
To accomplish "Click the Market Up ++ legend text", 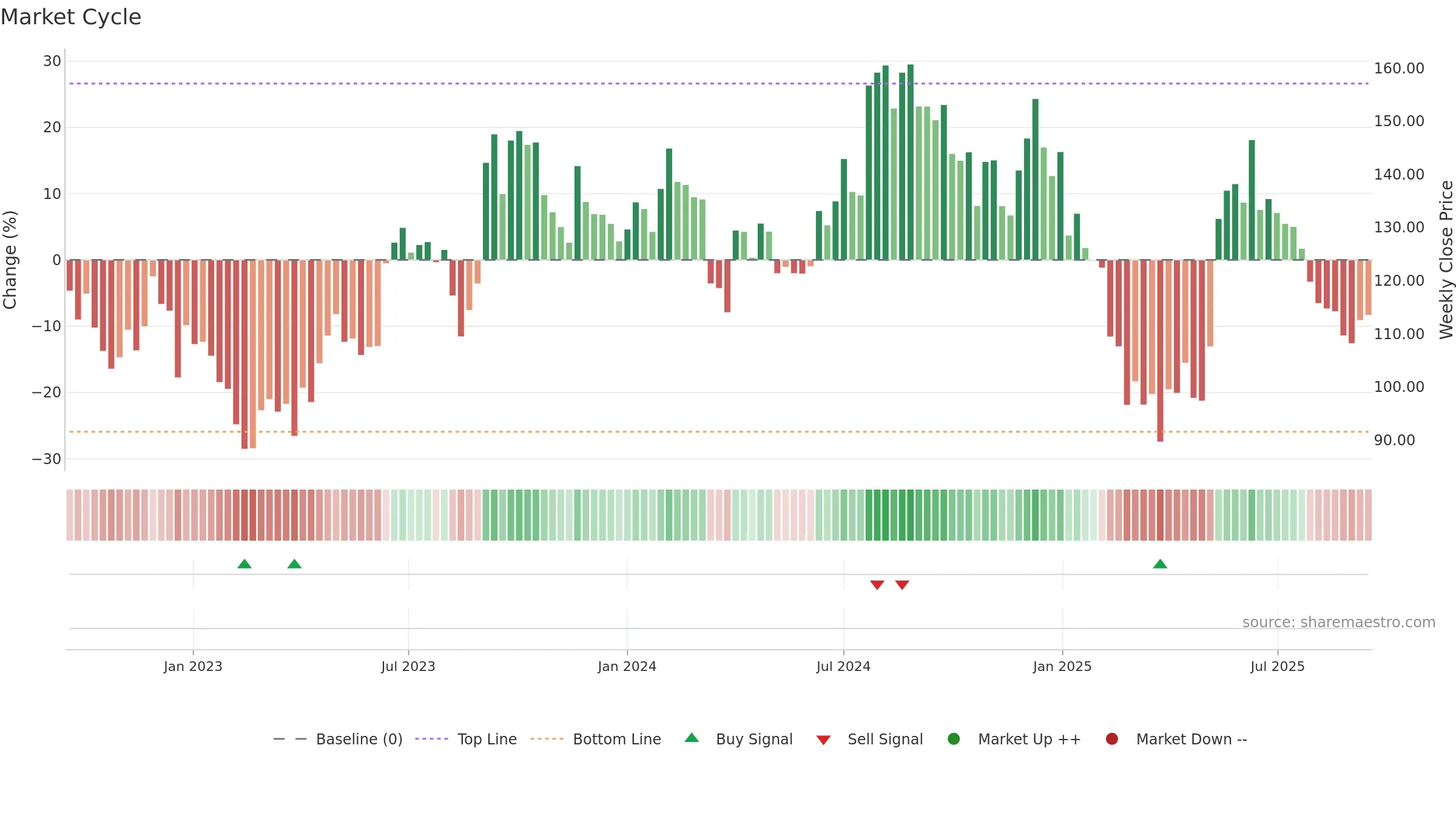I will 1030,739.
